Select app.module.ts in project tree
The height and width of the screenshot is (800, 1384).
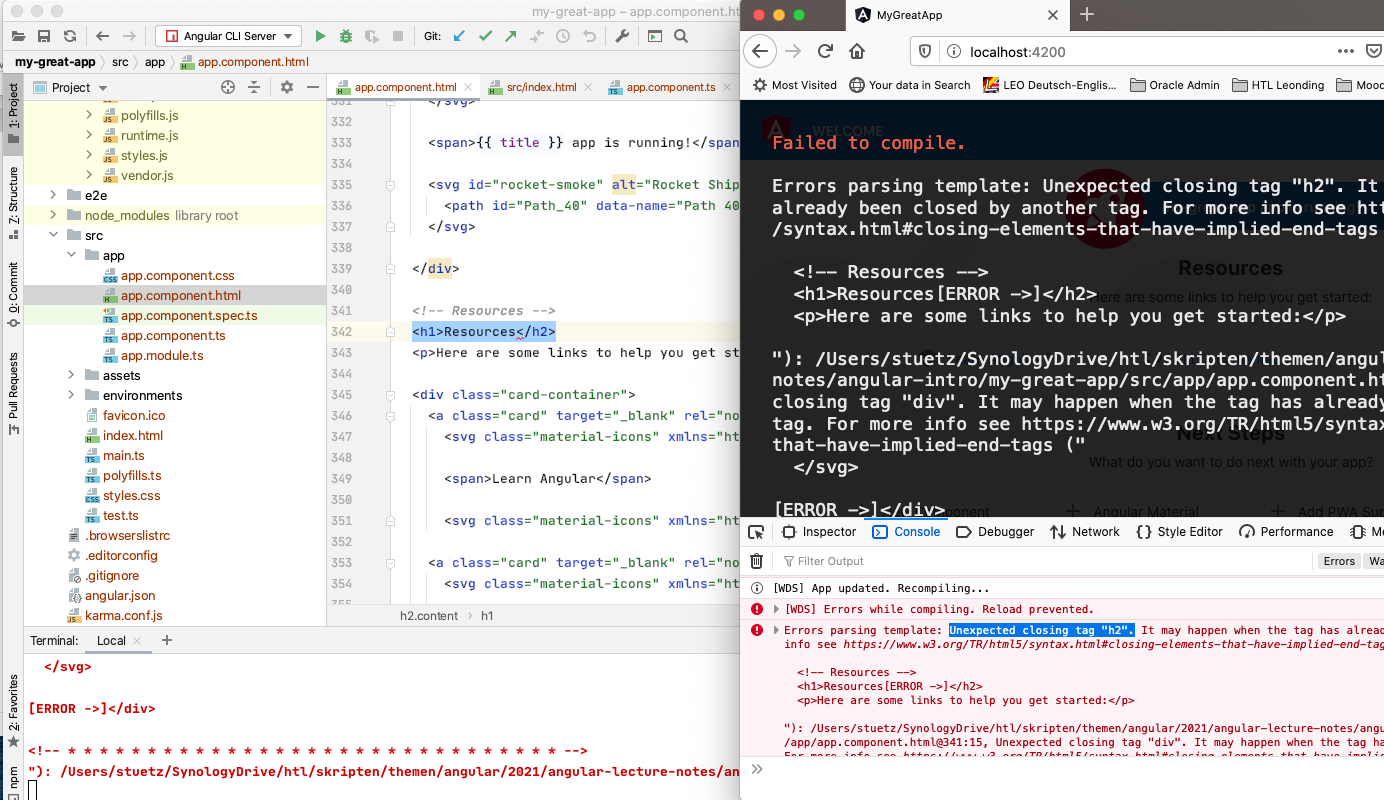click(162, 355)
